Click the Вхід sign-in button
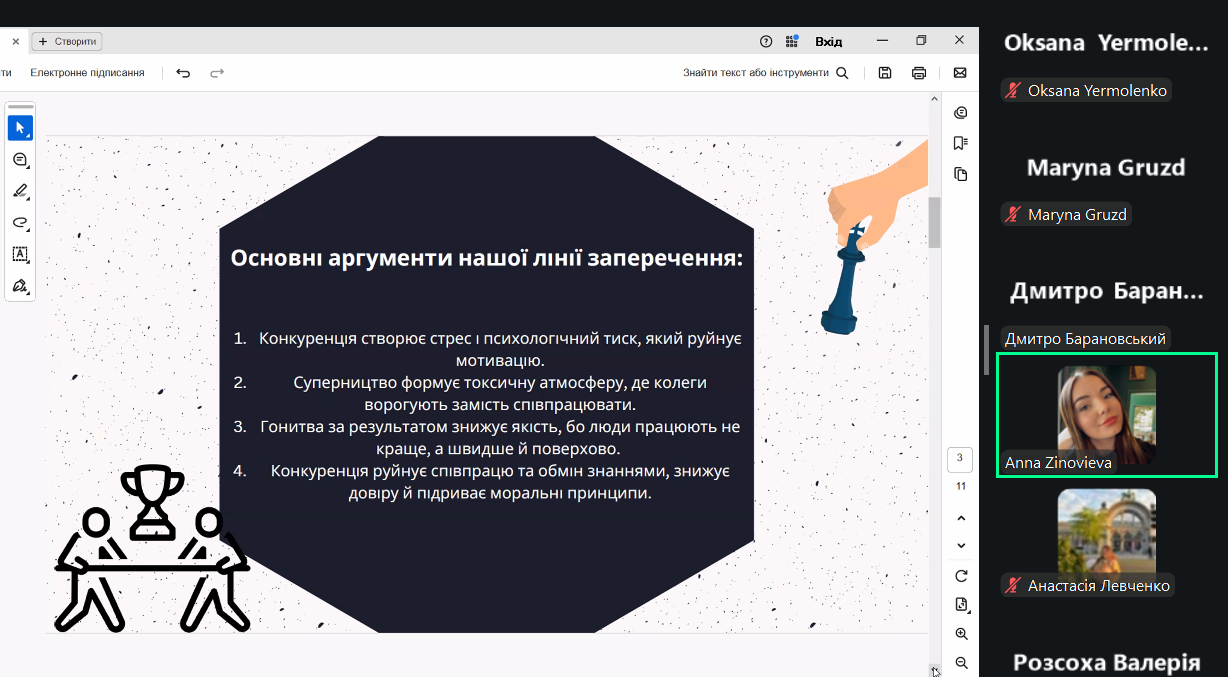1228x677 pixels. (x=828, y=41)
